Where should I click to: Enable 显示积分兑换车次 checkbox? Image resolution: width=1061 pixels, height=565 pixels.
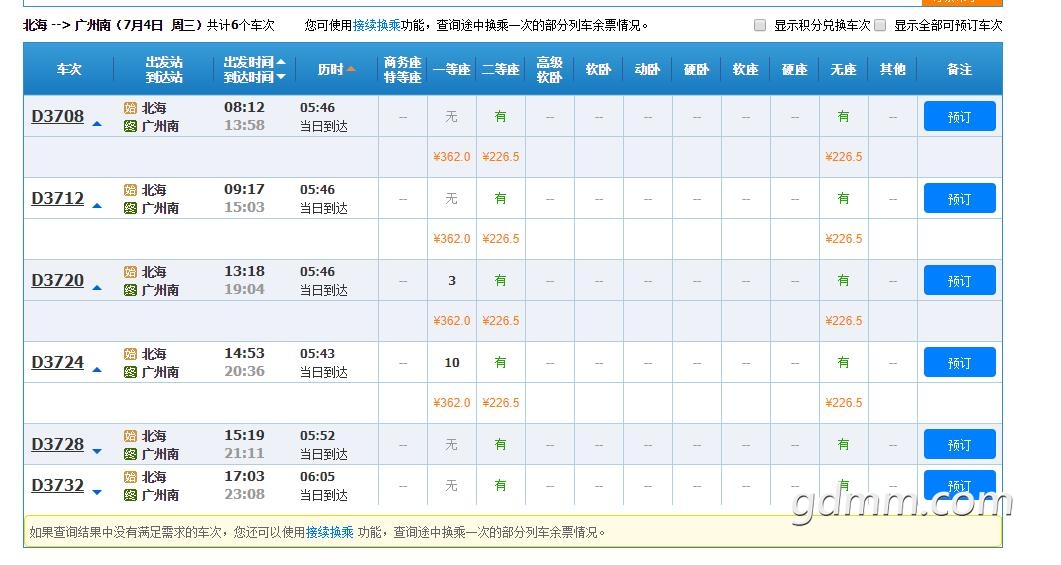coord(760,25)
